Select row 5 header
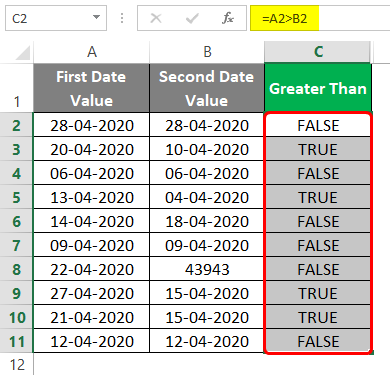 click(17, 197)
